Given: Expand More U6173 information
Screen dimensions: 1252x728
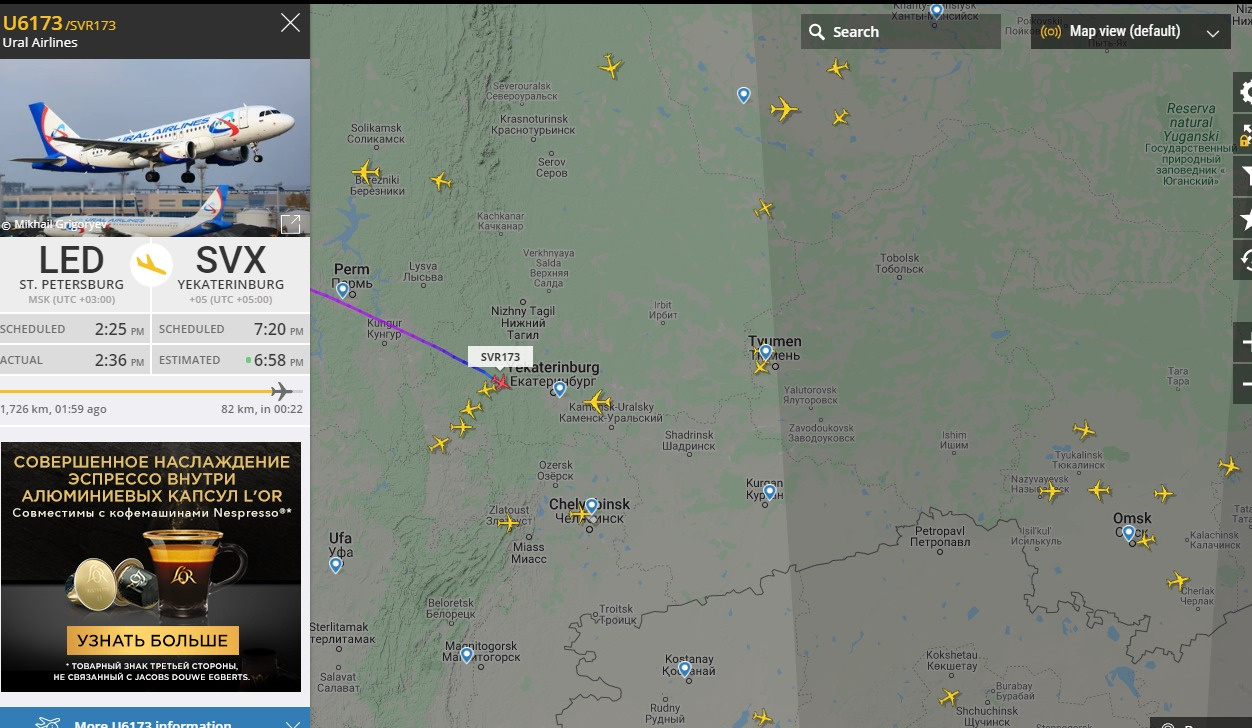Looking at the screenshot, I should 155,720.
